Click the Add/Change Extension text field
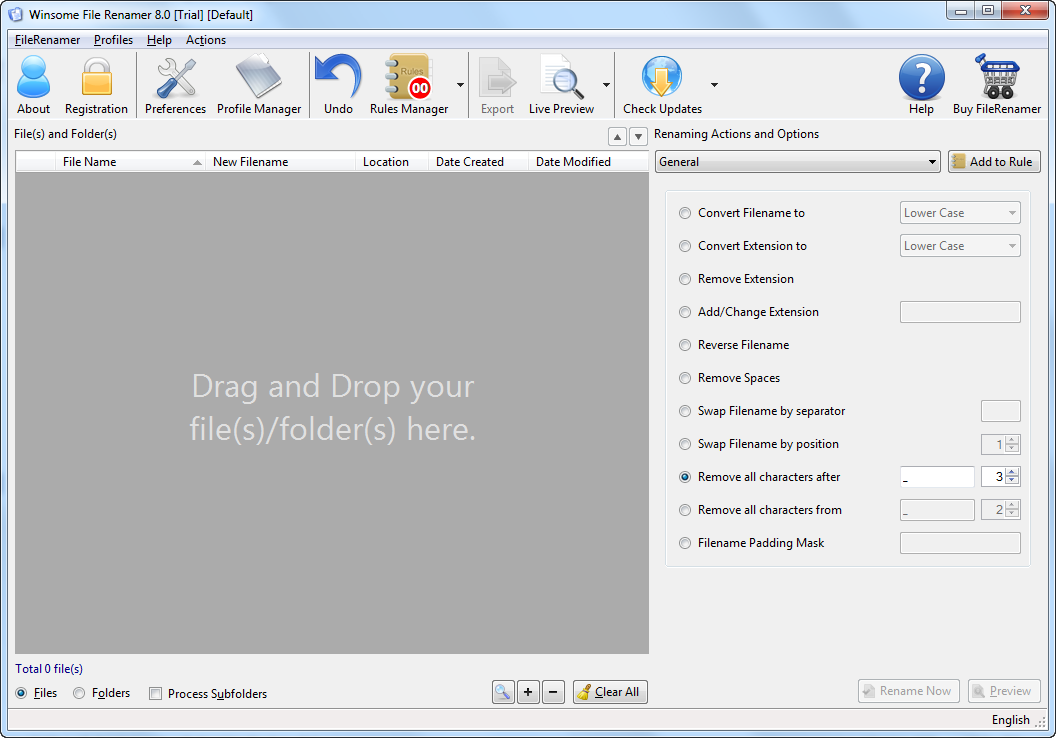 (960, 312)
